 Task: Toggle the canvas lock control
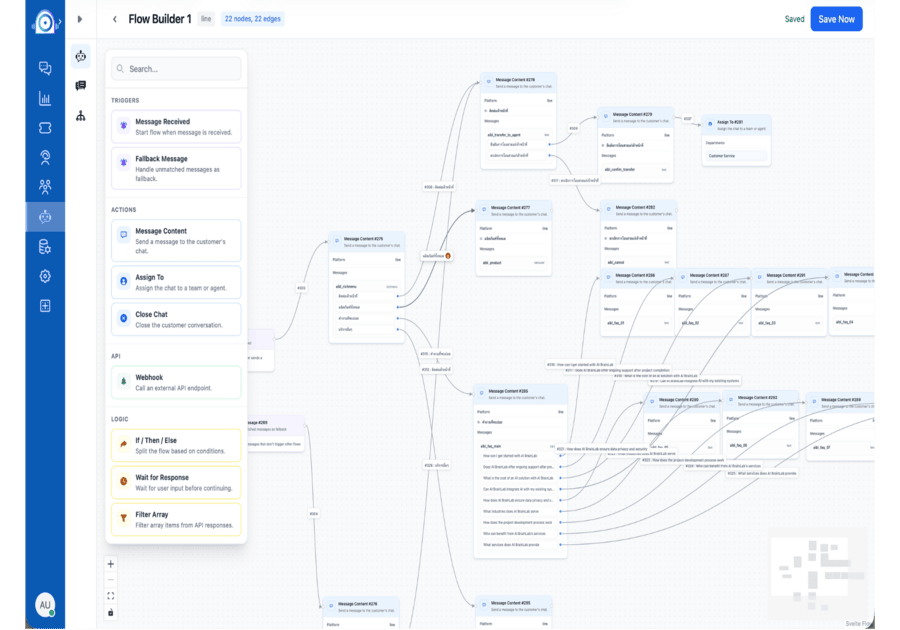tap(111, 612)
